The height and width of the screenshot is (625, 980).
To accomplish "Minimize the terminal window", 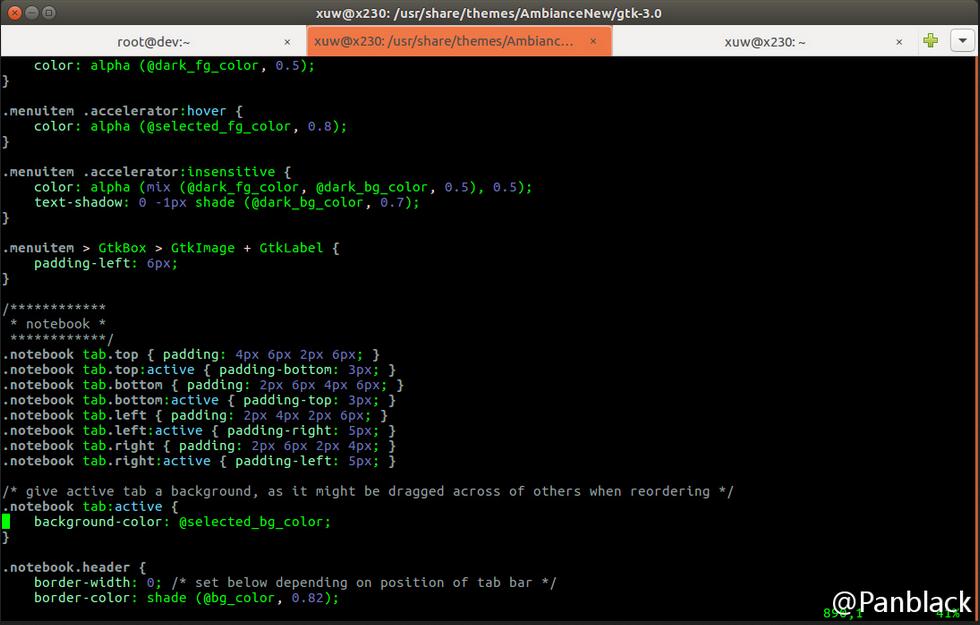I will click(30, 13).
